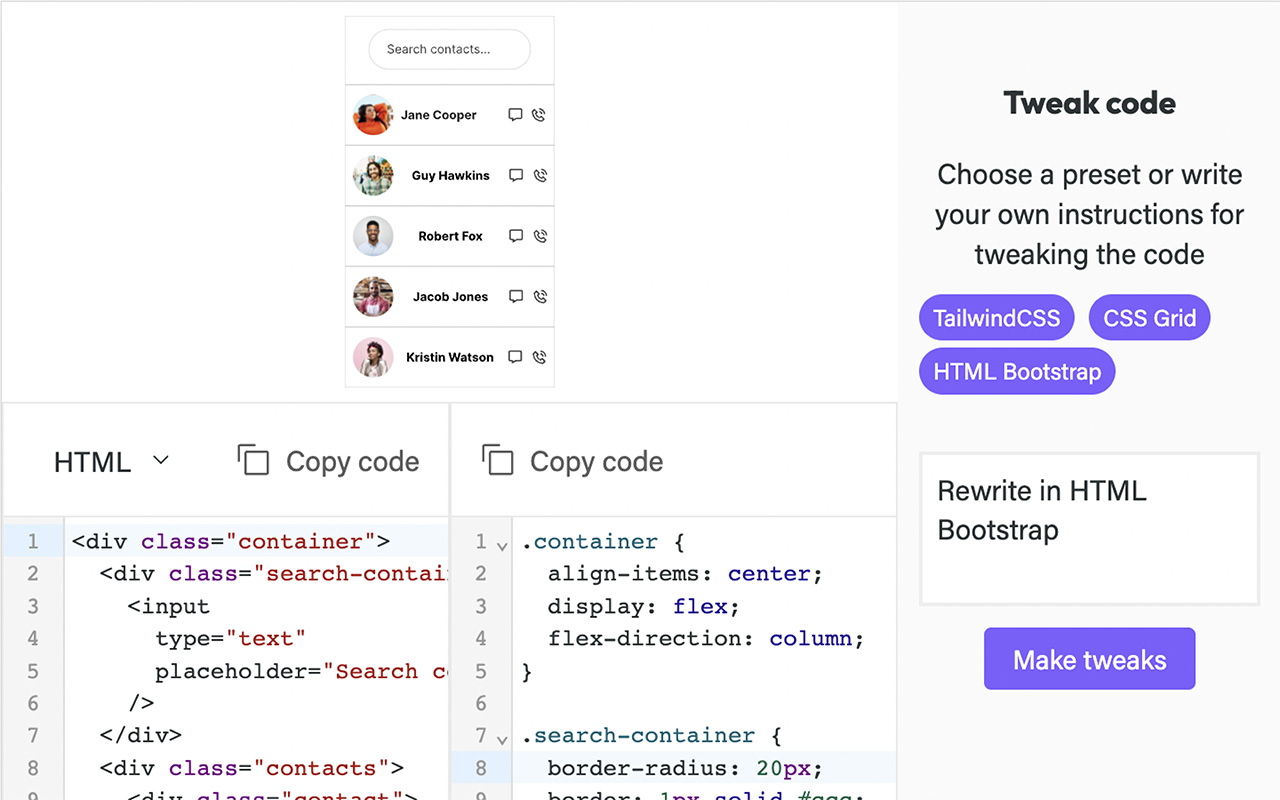Click the phone icon beside Kristin Watson
Viewport: 1280px width, 800px height.
539,357
